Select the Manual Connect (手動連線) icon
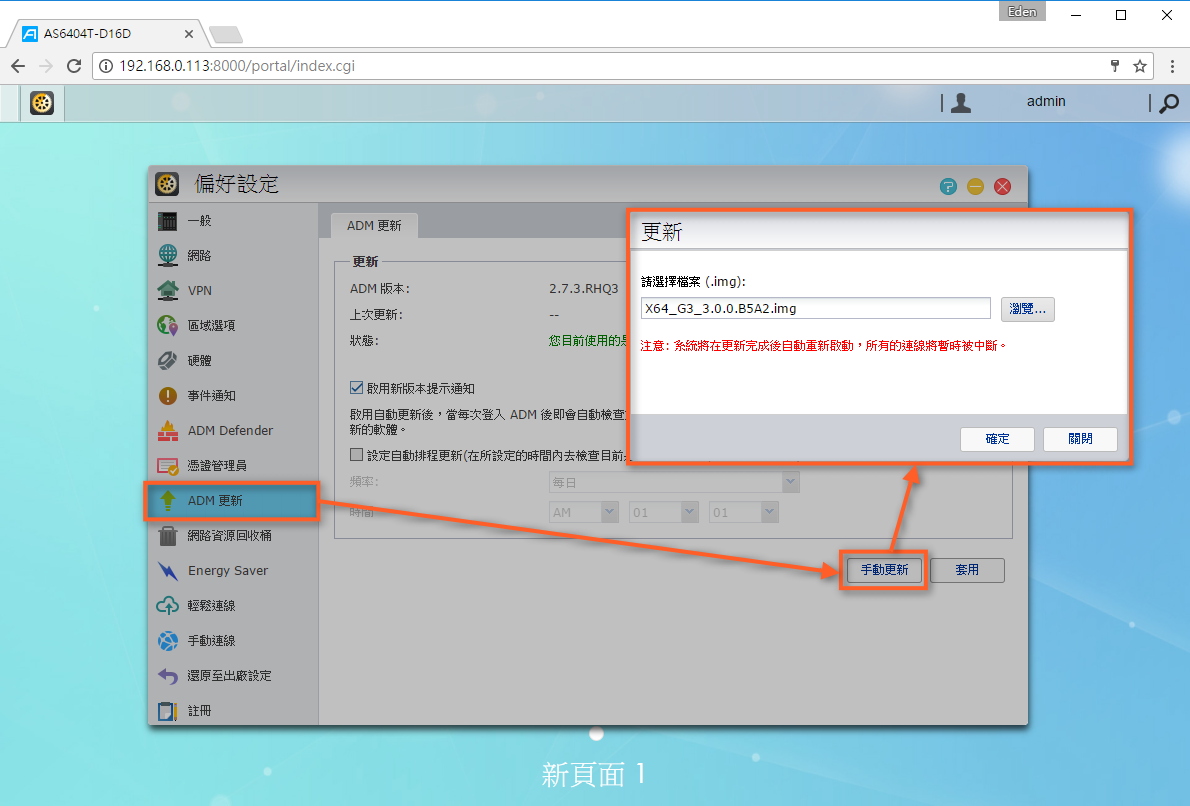1190x806 pixels. point(168,641)
